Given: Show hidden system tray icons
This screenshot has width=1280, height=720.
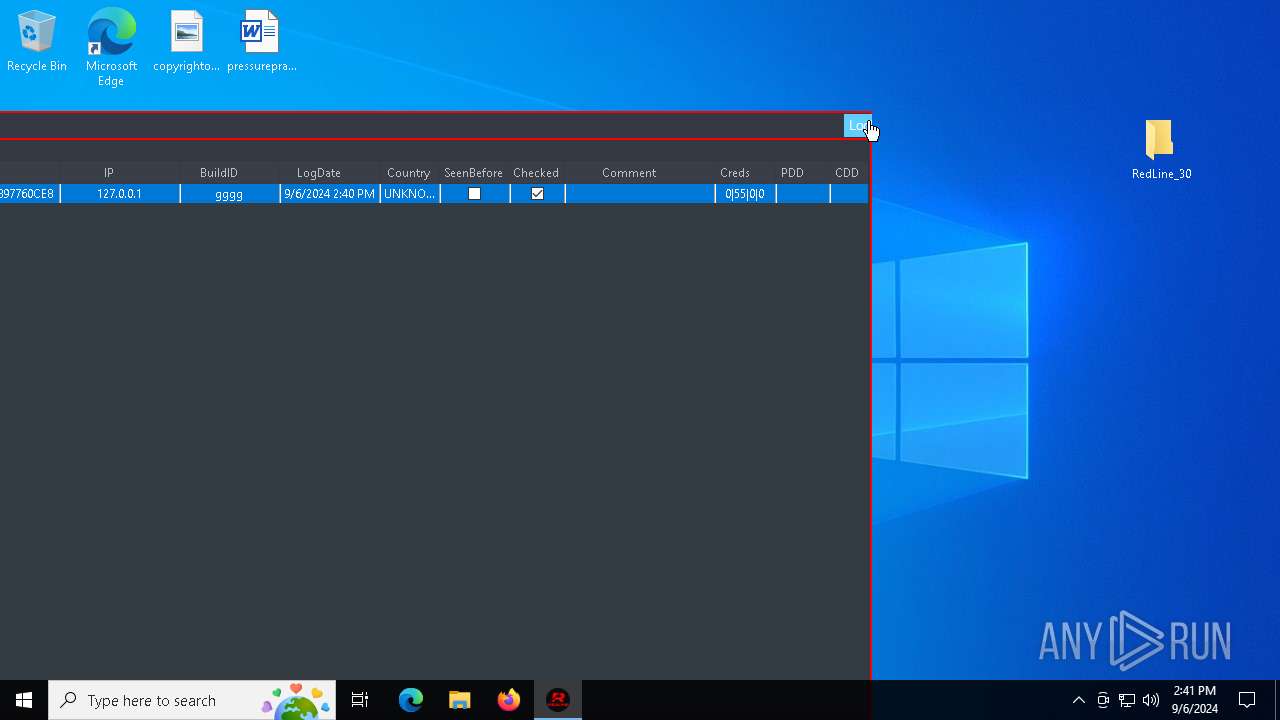Looking at the screenshot, I should pyautogui.click(x=1078, y=700).
